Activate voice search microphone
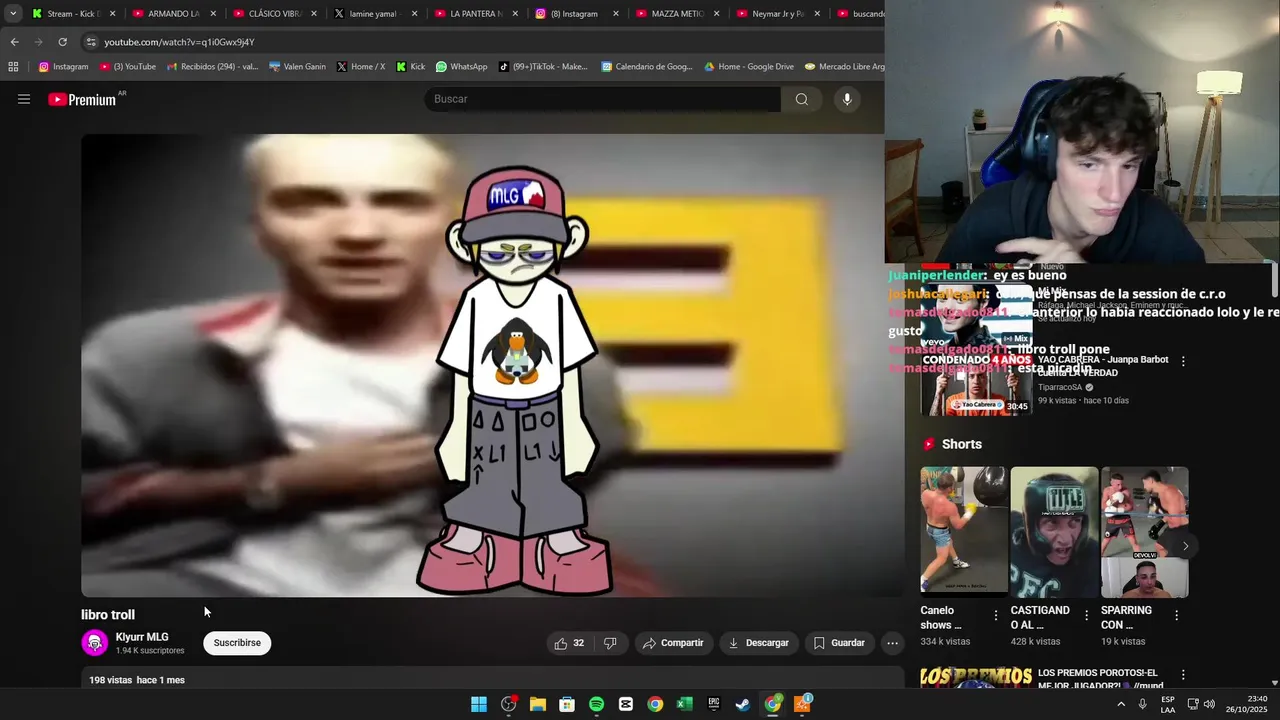 coord(847,99)
